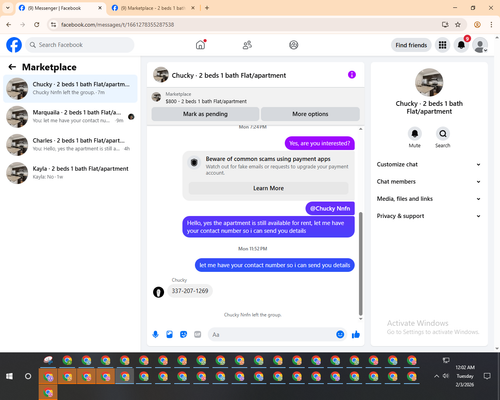Viewport: 500px width, 400px height.
Task: Open Chrome three-dot menu
Action: (491, 25)
